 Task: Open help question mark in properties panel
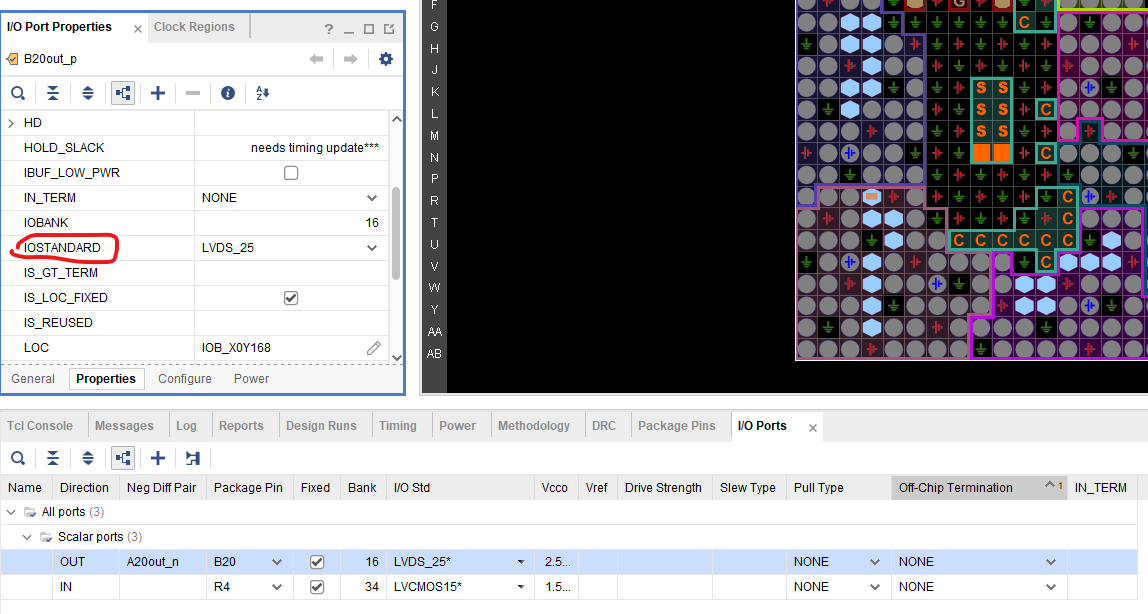[x=329, y=29]
